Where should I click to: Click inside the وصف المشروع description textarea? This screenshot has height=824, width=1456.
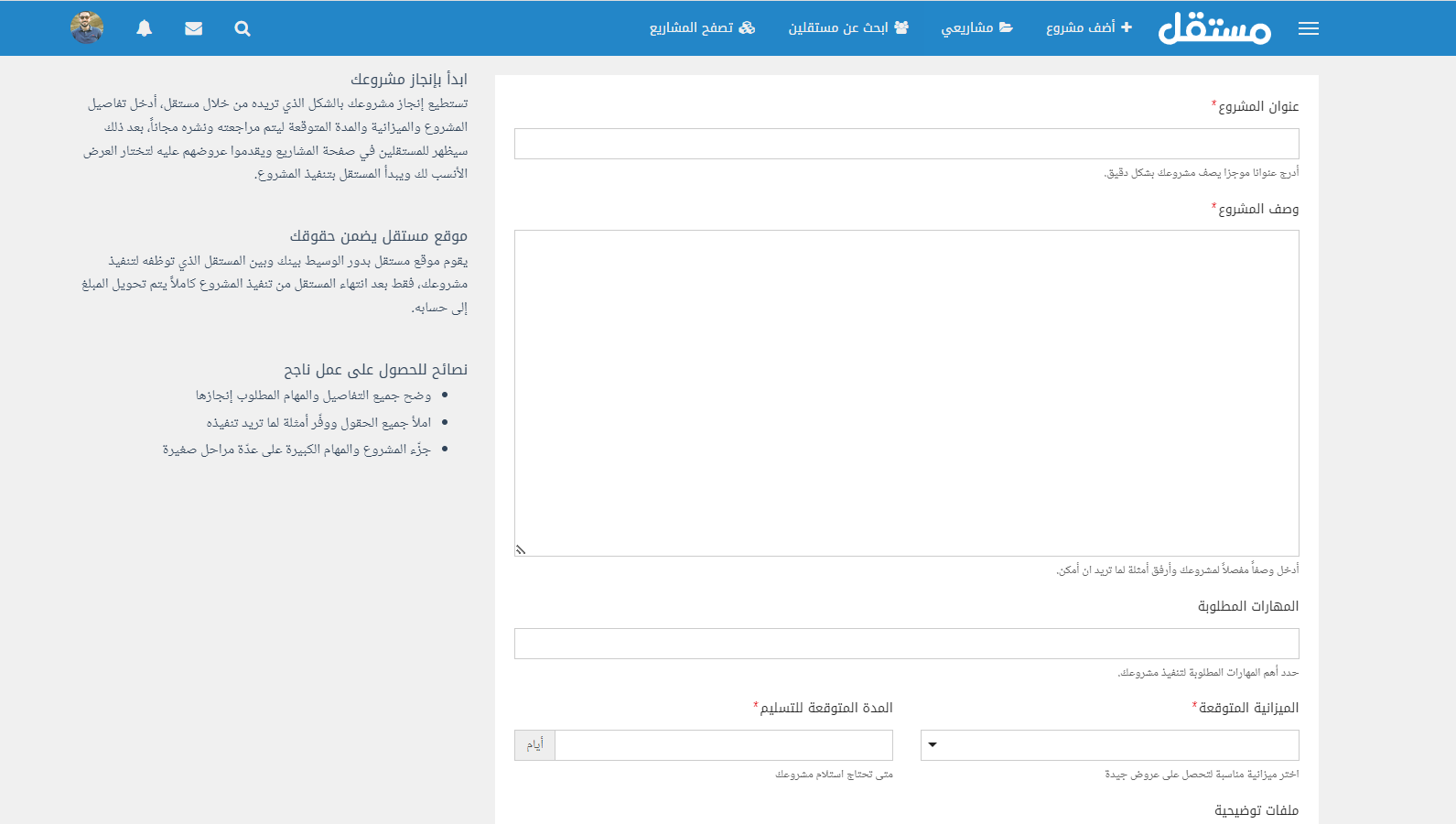coord(906,393)
